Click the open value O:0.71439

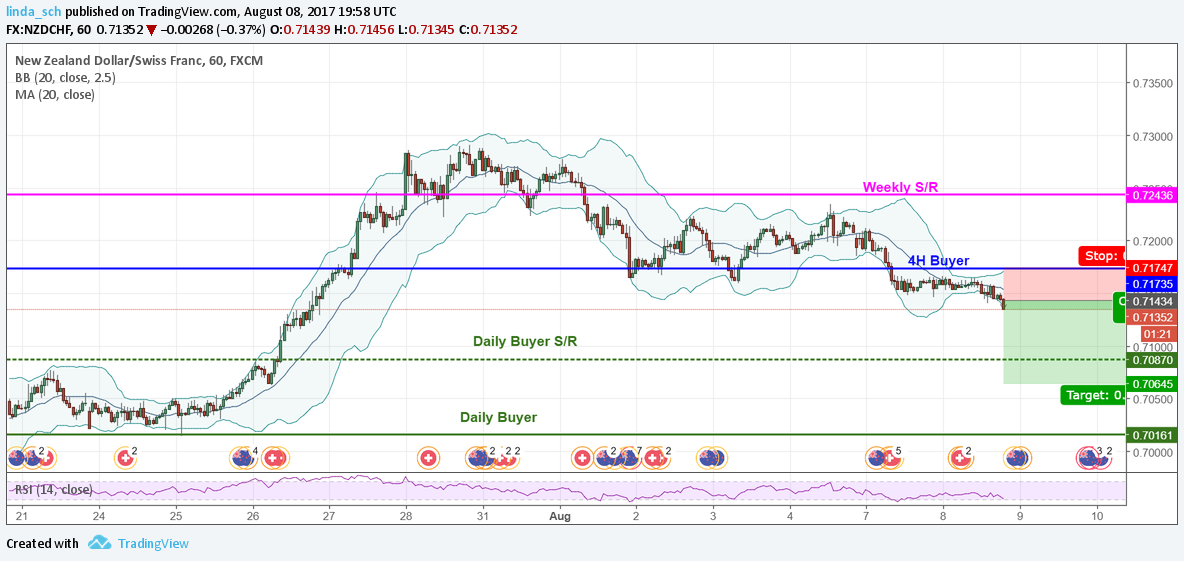(303, 30)
